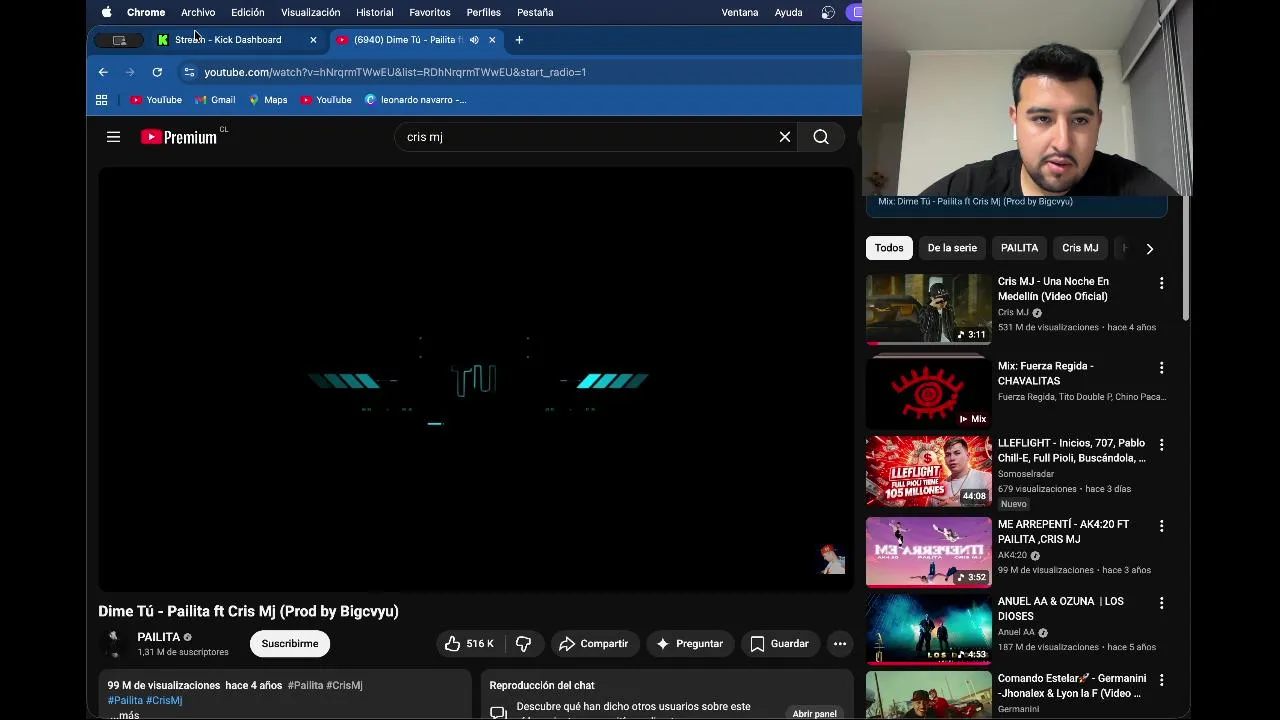The width and height of the screenshot is (1280, 720).
Task: Clear the cris mj search text
Action: click(x=785, y=137)
